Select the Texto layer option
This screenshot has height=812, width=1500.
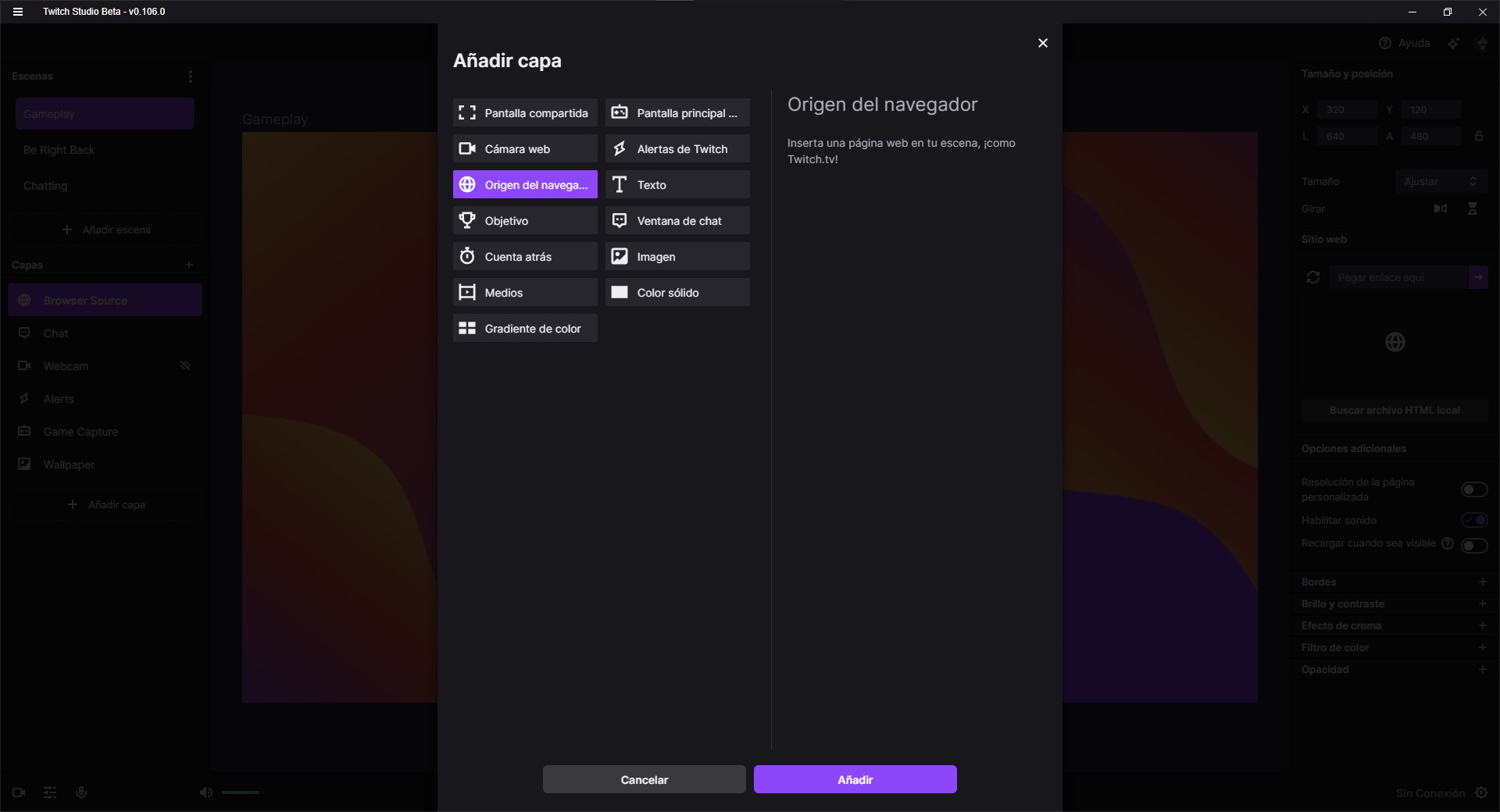(x=677, y=184)
